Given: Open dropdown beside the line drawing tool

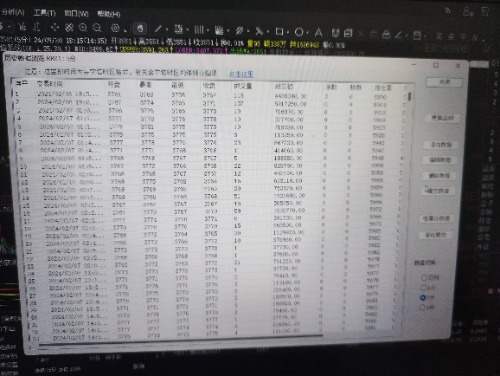Looking at the screenshot, I should (167, 30).
